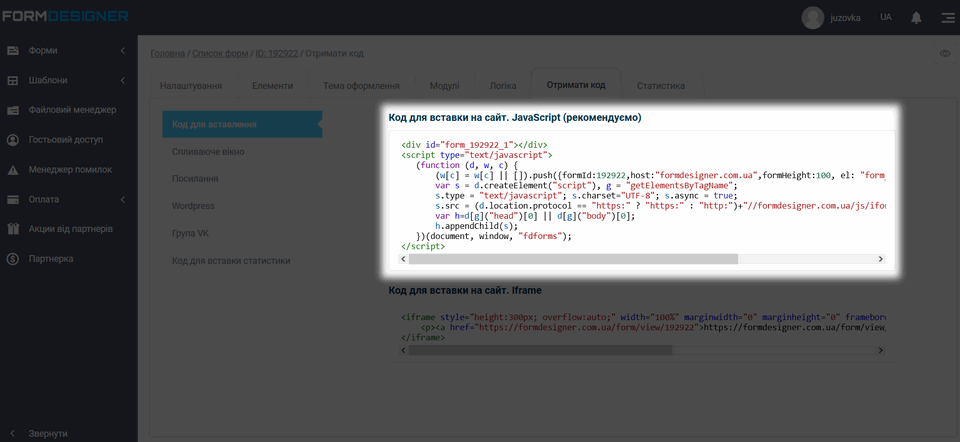Image resolution: width=960 pixels, height=442 pixels.
Task: Open notifications bell icon
Action: (916, 18)
